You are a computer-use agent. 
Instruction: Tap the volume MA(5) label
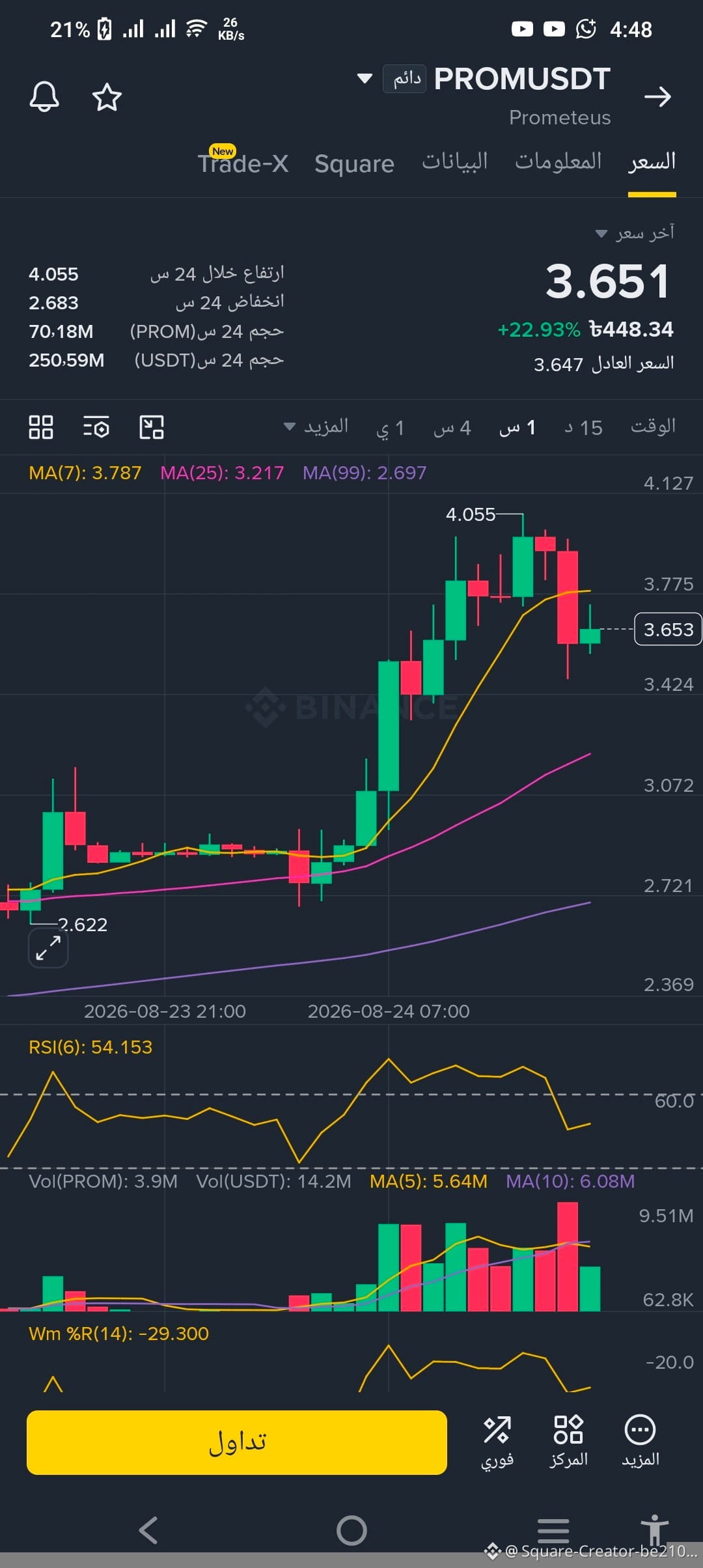[428, 1181]
